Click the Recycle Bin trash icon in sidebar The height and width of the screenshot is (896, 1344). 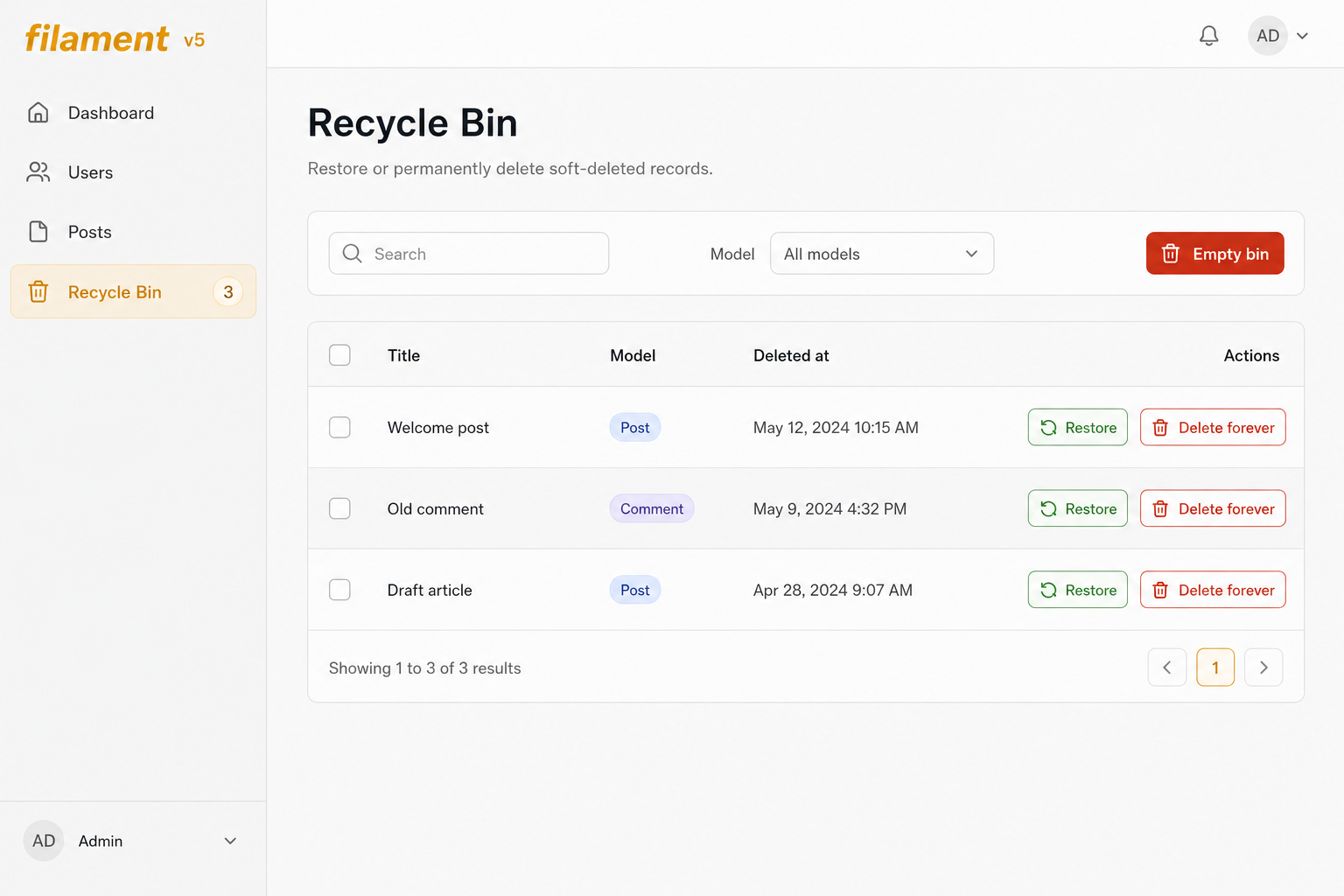tap(38, 291)
